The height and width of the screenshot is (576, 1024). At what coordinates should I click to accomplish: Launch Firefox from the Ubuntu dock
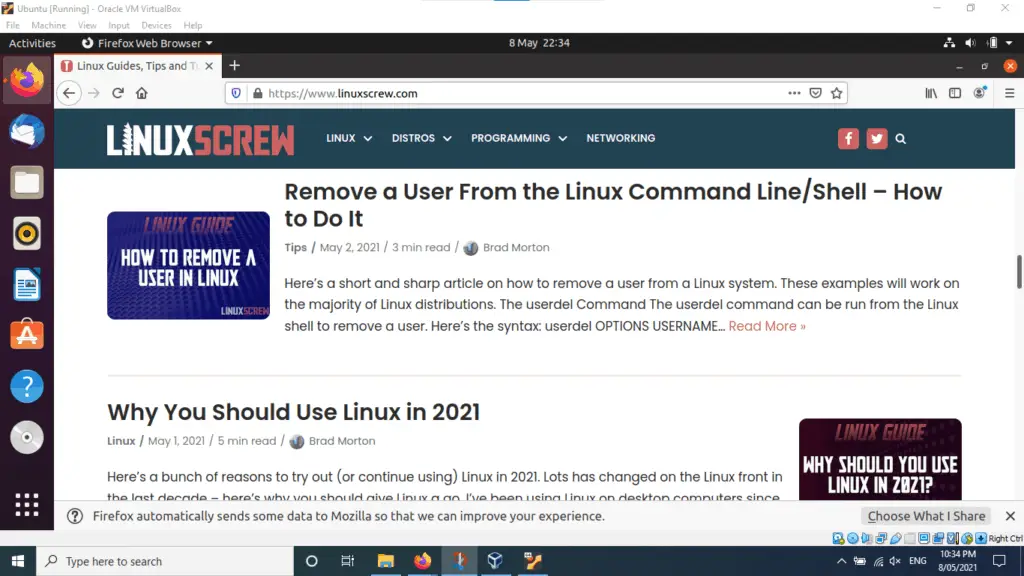(27, 80)
